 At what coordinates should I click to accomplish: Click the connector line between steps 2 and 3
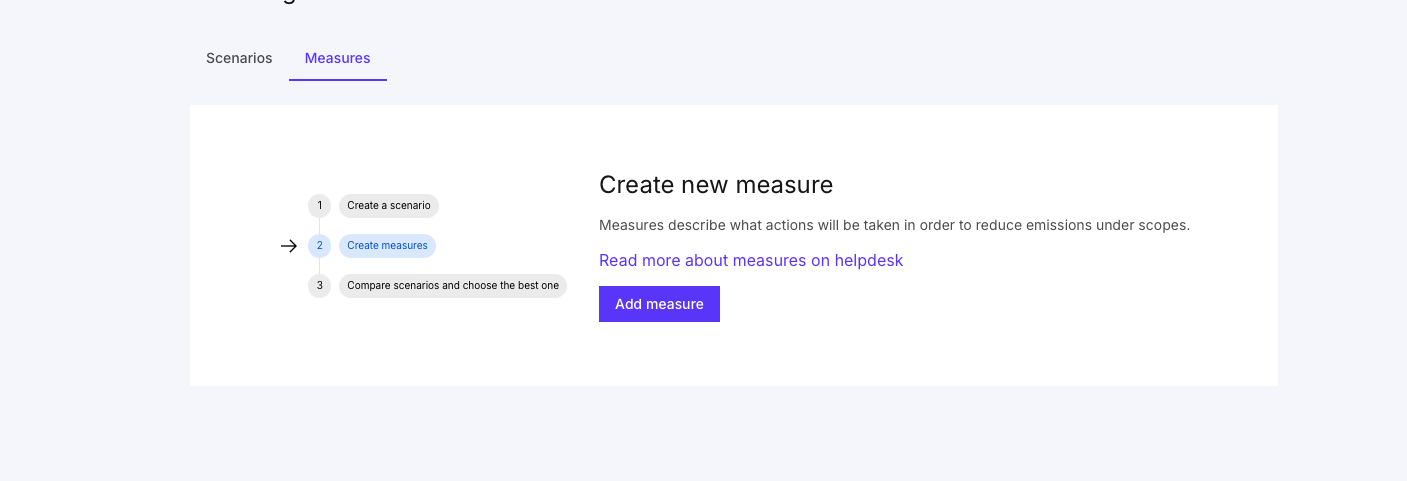click(319, 266)
